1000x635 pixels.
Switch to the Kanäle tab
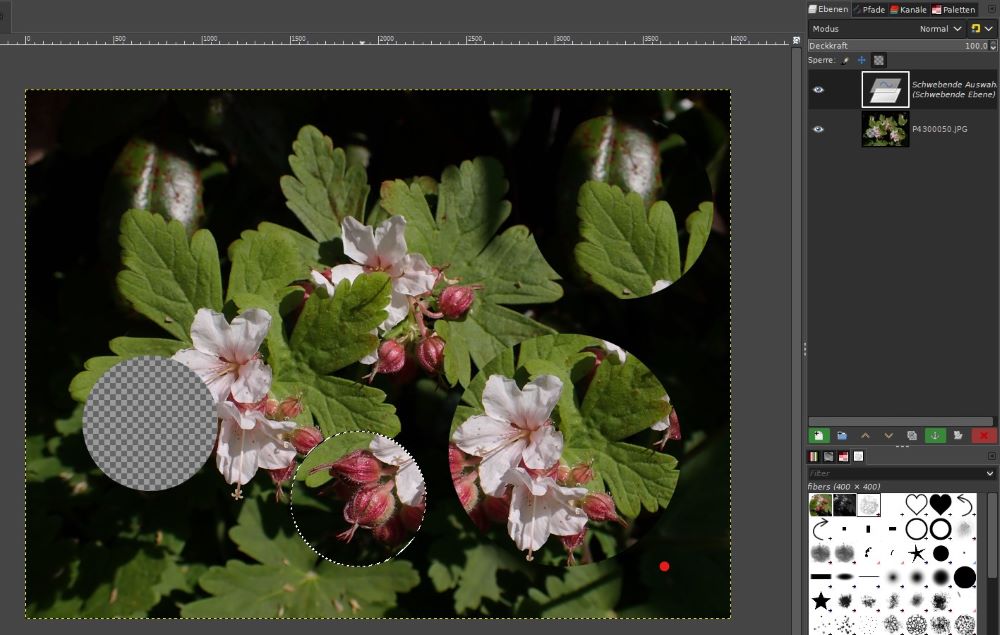[908, 9]
